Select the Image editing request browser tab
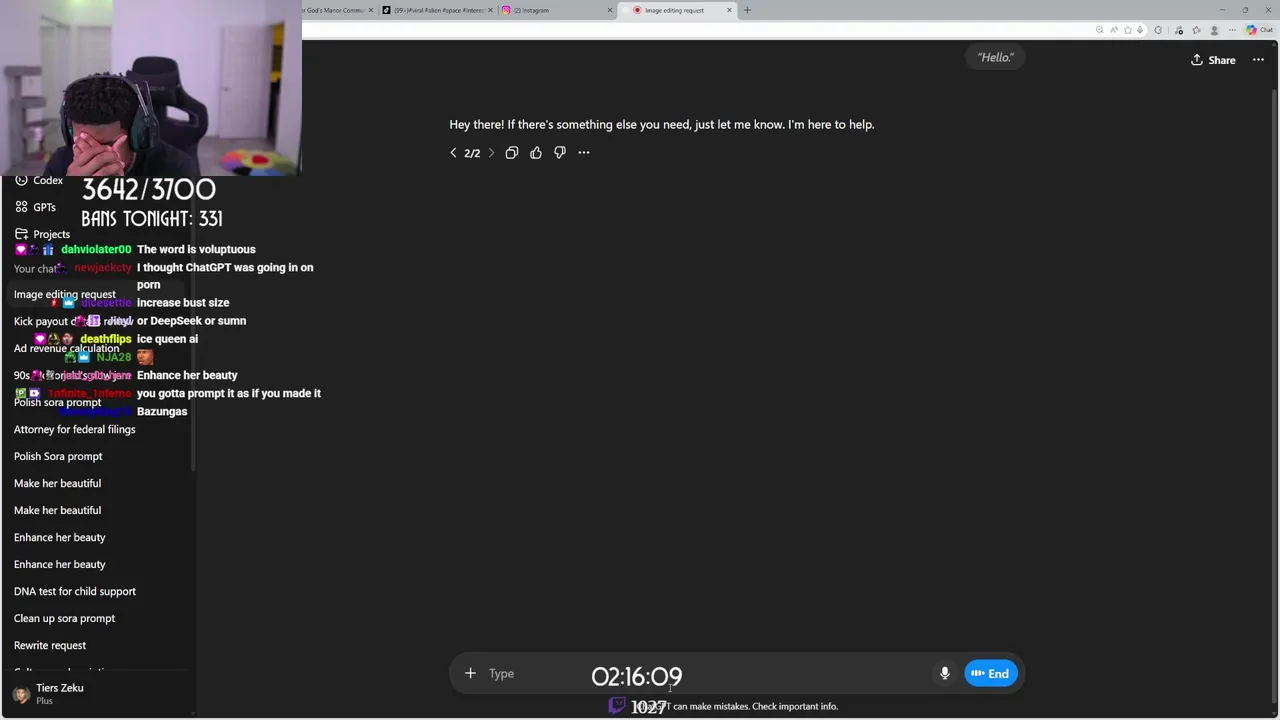Viewport: 1280px width, 720px height. [x=676, y=10]
